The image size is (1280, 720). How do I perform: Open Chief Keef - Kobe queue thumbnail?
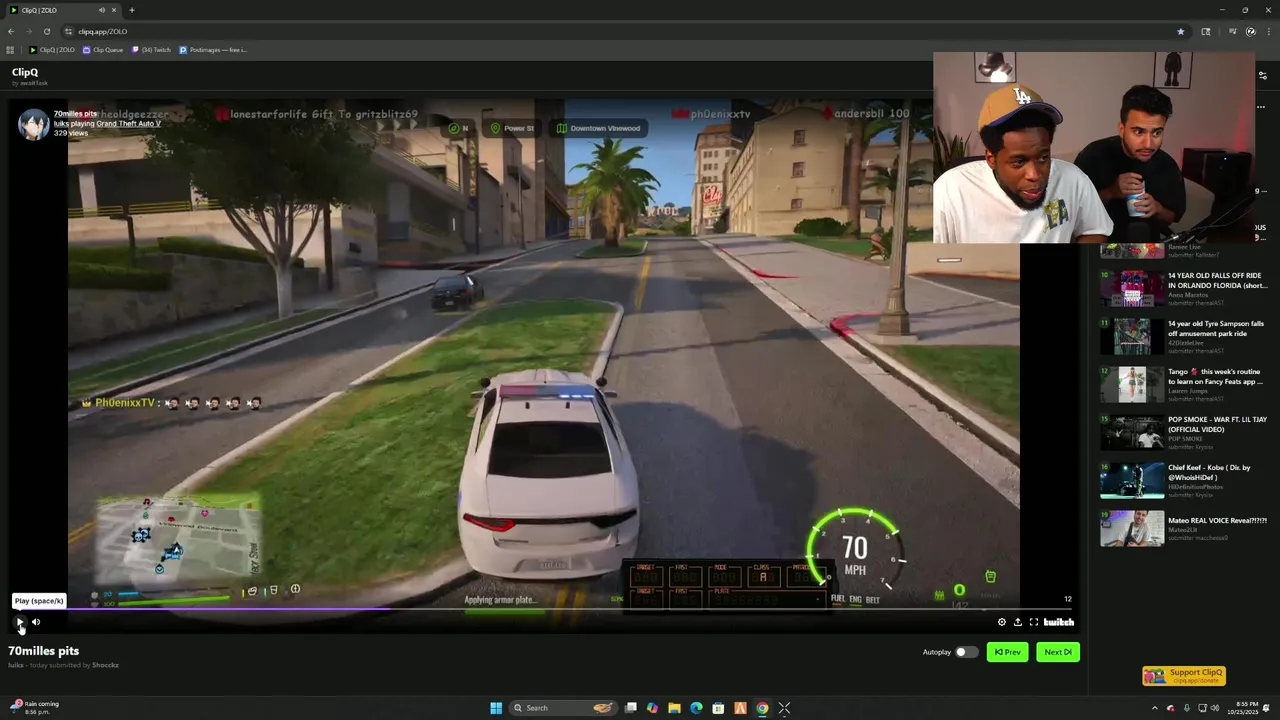point(1132,481)
